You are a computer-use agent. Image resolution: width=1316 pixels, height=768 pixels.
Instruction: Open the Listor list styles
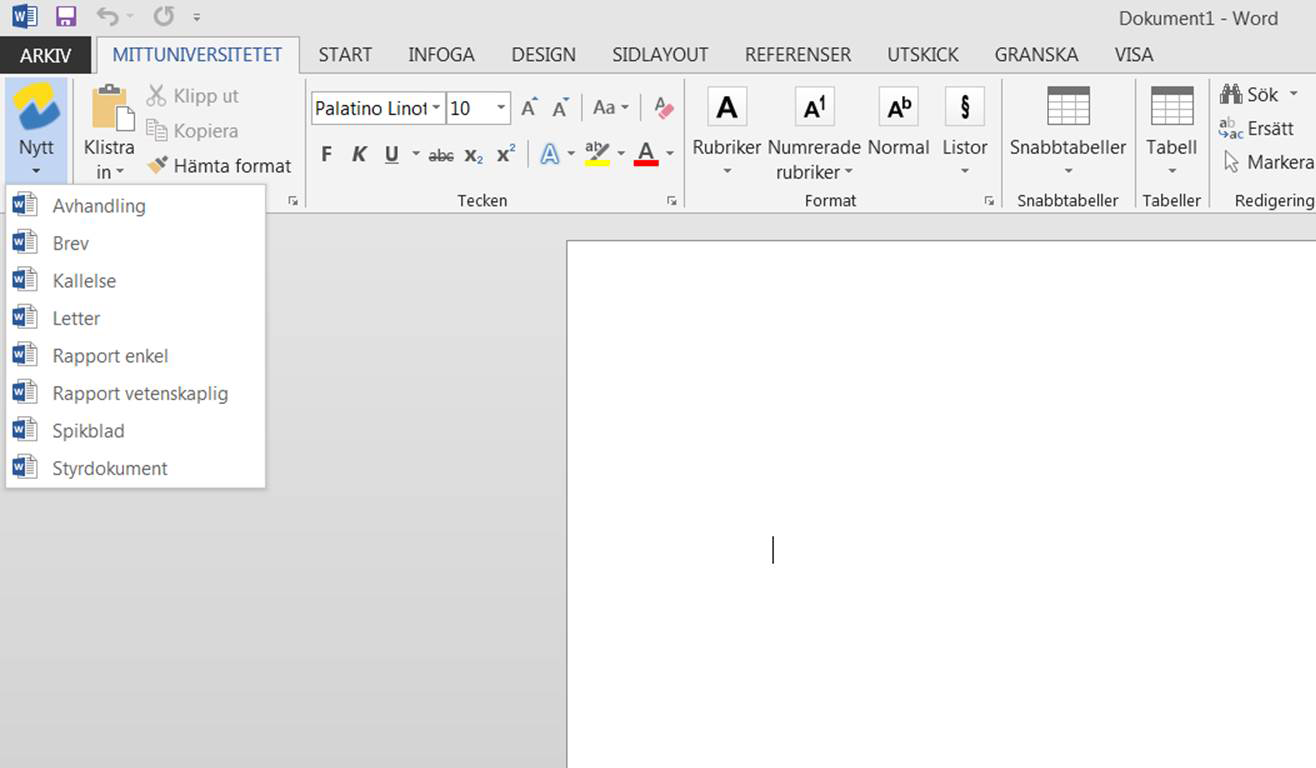point(965,131)
